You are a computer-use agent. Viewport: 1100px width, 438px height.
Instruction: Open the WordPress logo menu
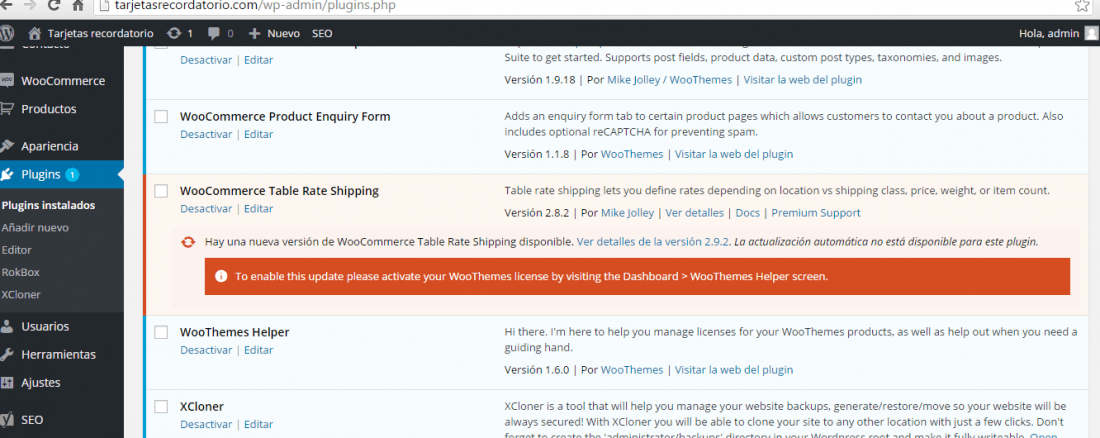coord(7,33)
